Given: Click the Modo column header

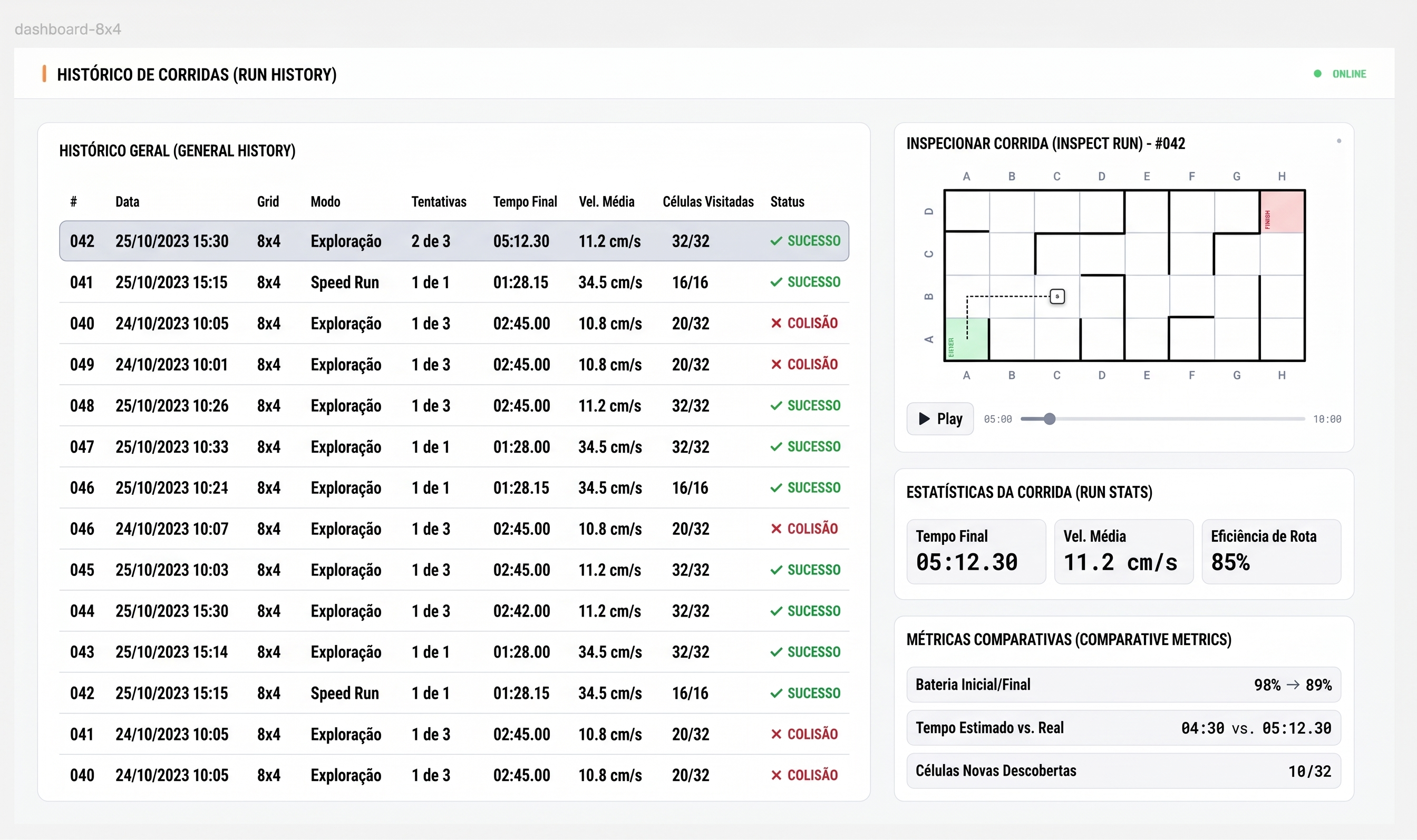Looking at the screenshot, I should click(x=325, y=201).
